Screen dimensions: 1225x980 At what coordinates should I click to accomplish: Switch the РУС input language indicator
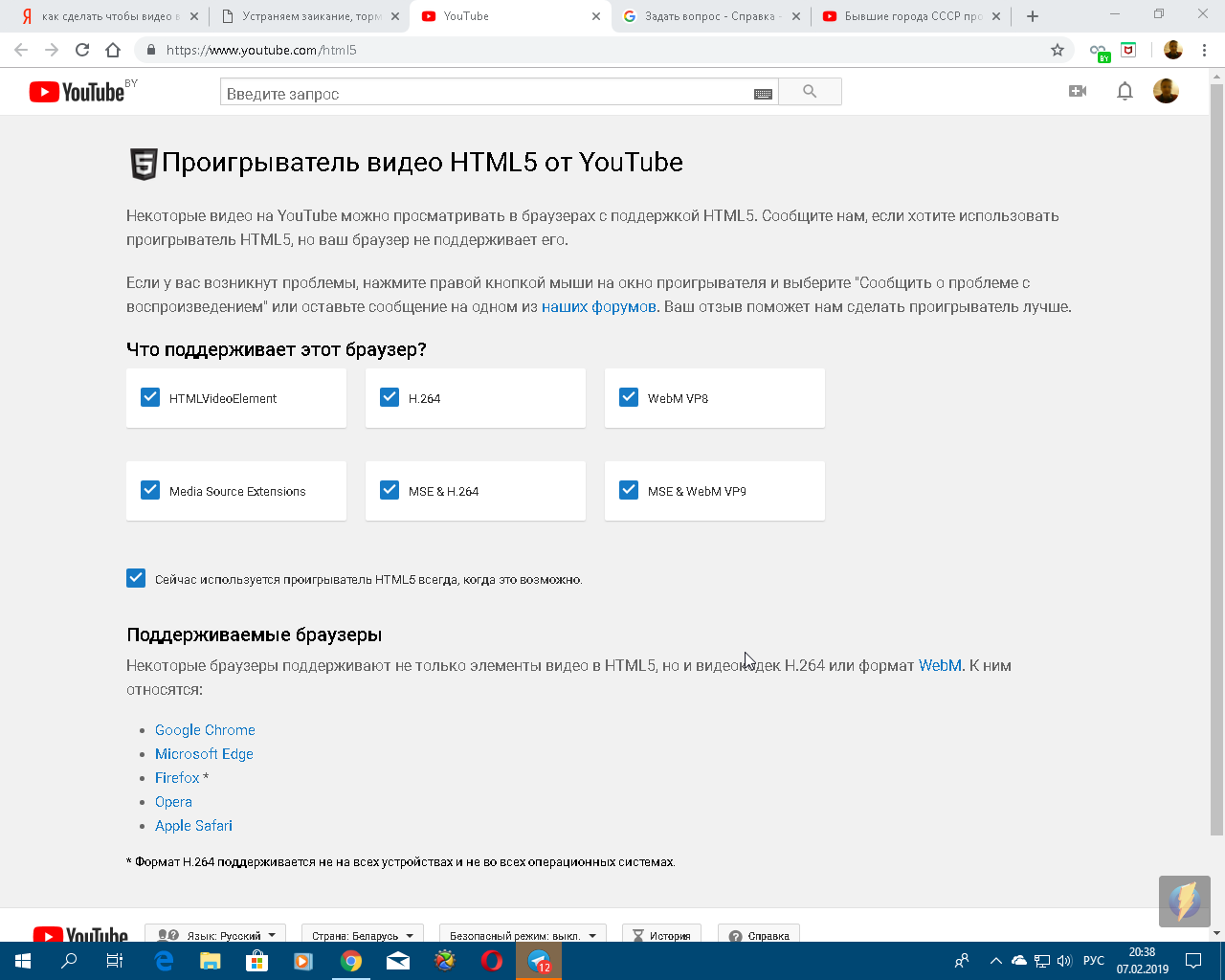click(x=1094, y=961)
